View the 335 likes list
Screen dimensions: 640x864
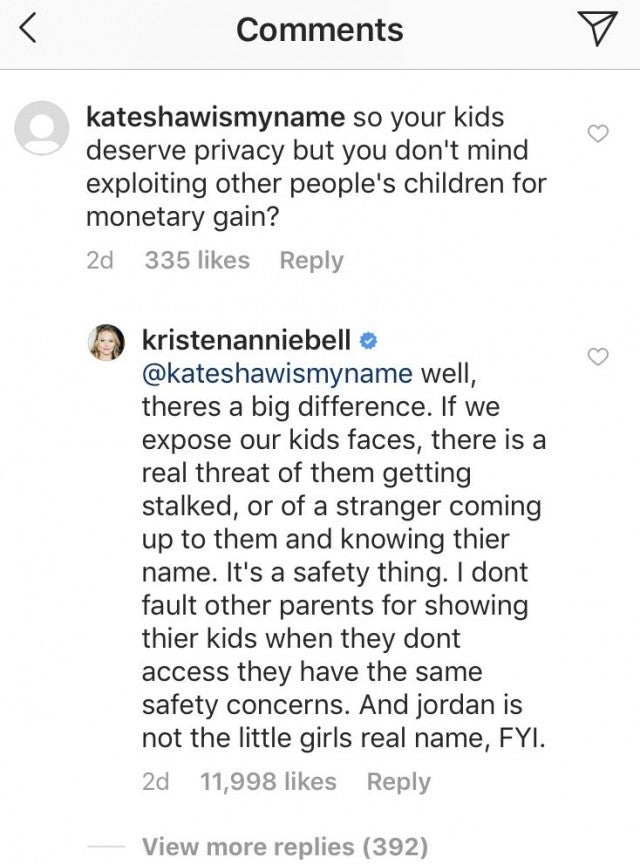pos(197,260)
